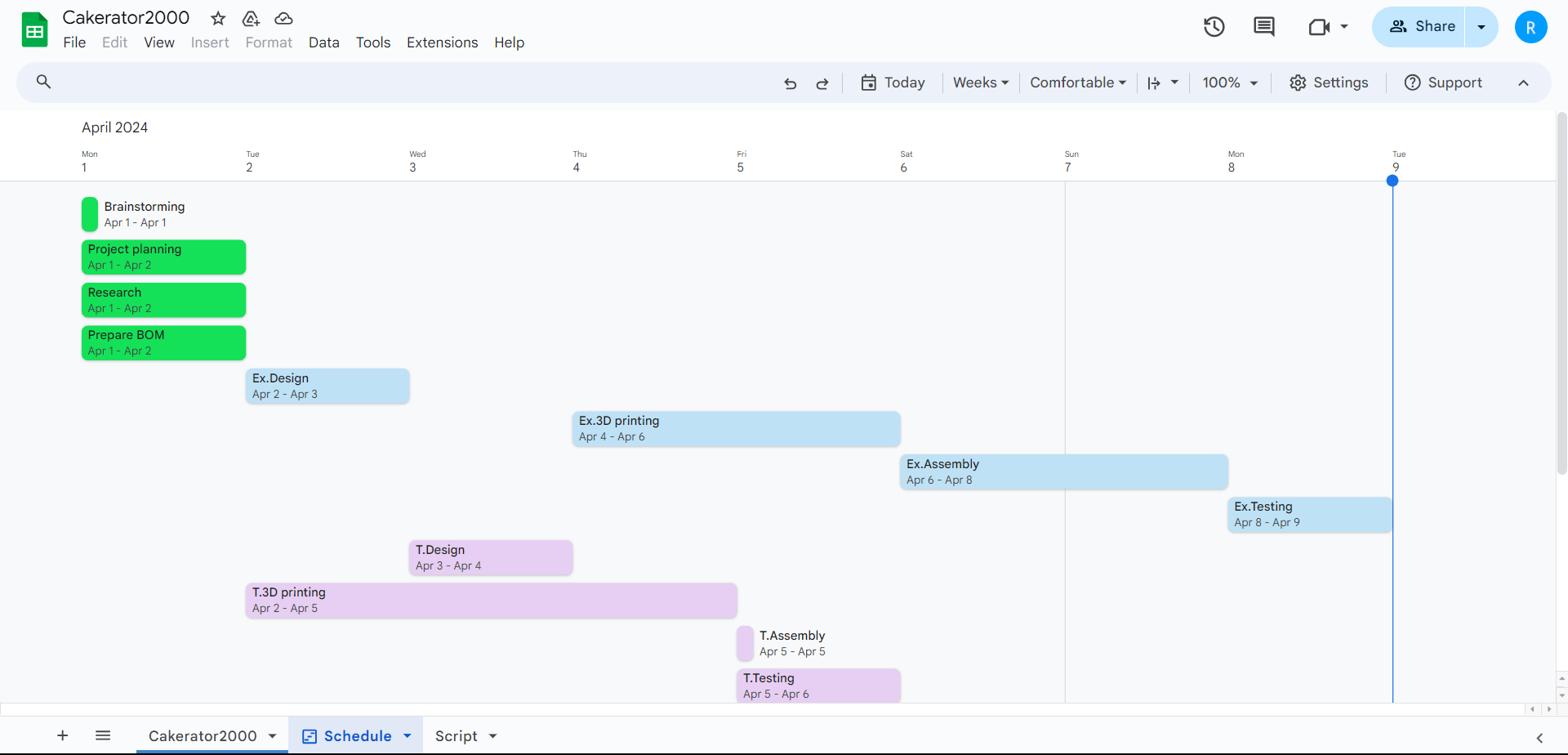The width and height of the screenshot is (1568, 755).
Task: Click the Apr 9 timeline marker dot
Action: coord(1392,181)
